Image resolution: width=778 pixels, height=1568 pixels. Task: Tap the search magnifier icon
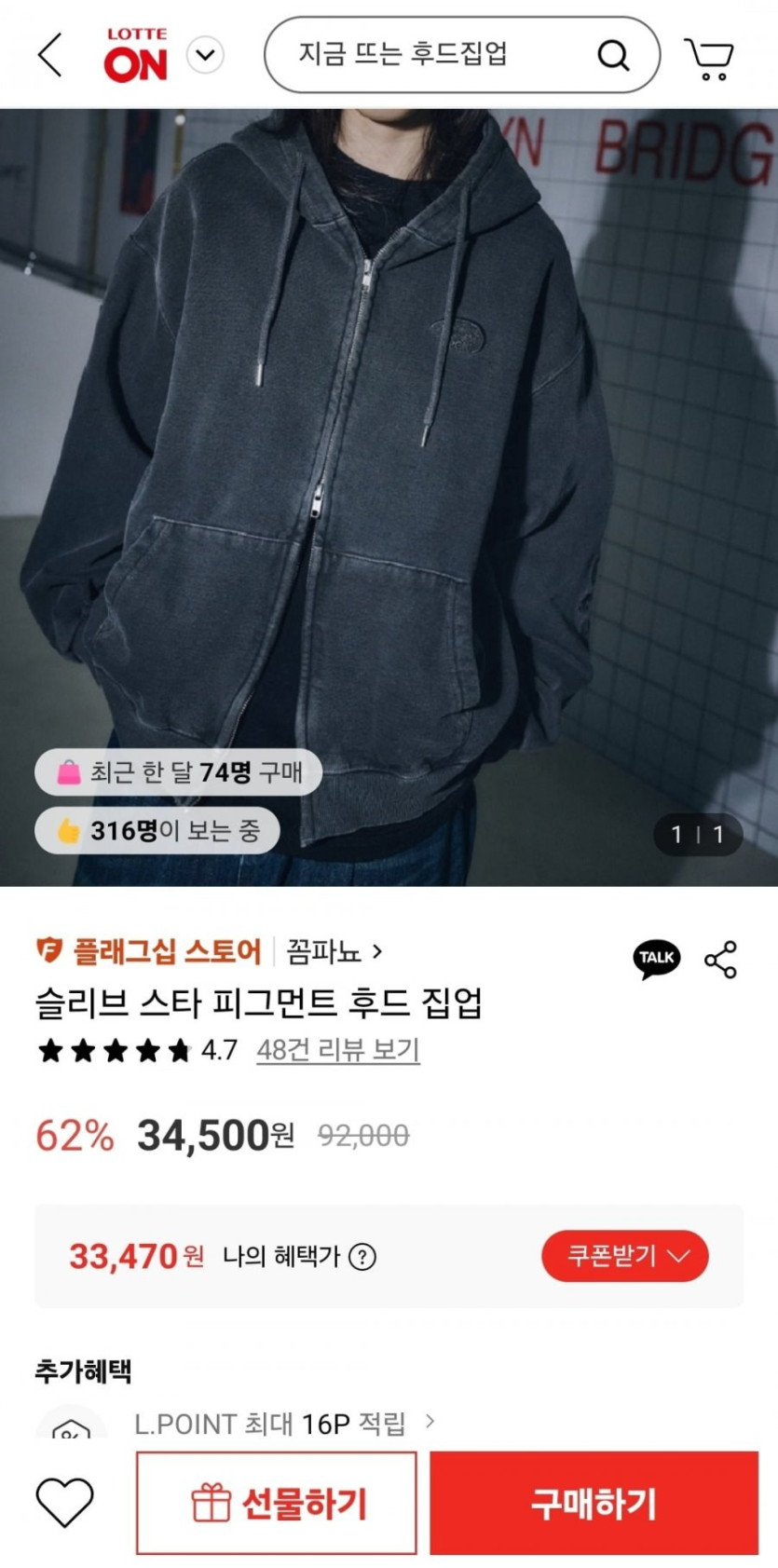click(x=613, y=55)
